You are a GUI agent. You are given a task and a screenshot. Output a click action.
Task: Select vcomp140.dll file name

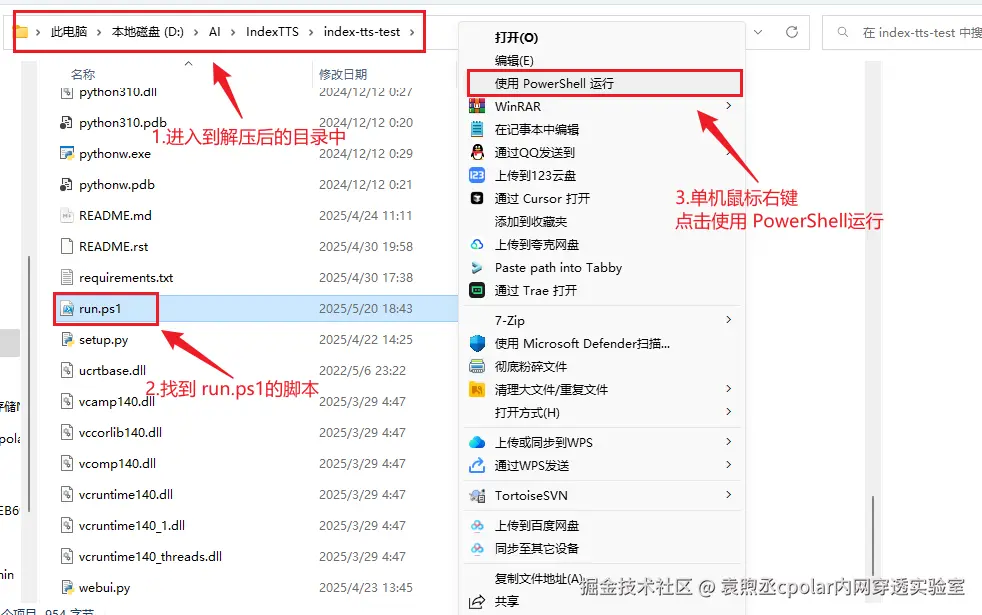click(117, 463)
